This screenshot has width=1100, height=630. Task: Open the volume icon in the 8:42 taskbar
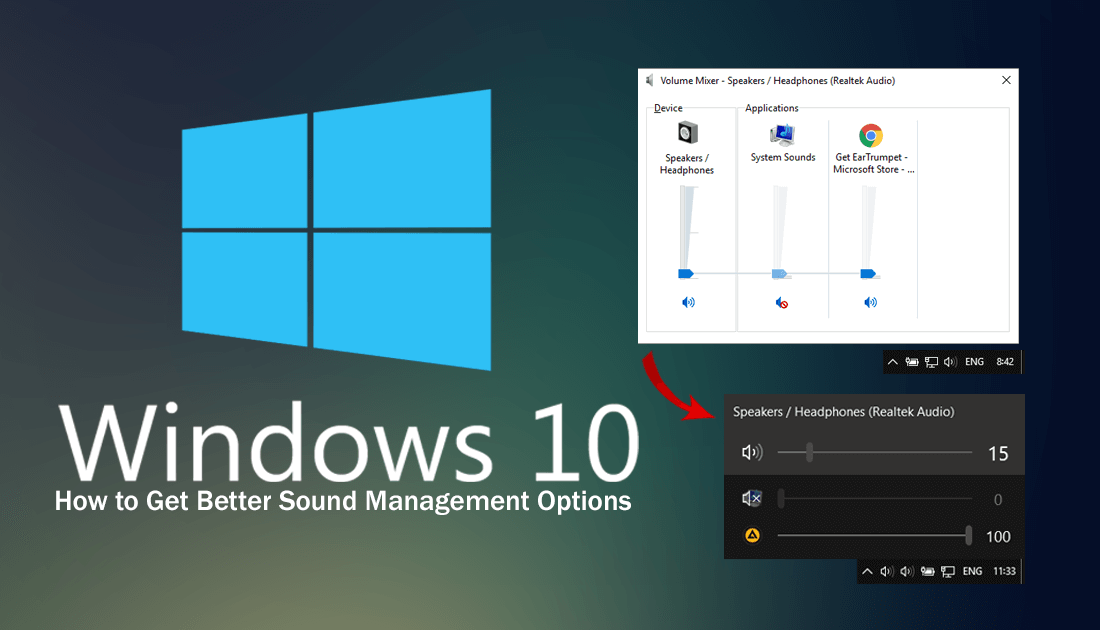(x=950, y=362)
